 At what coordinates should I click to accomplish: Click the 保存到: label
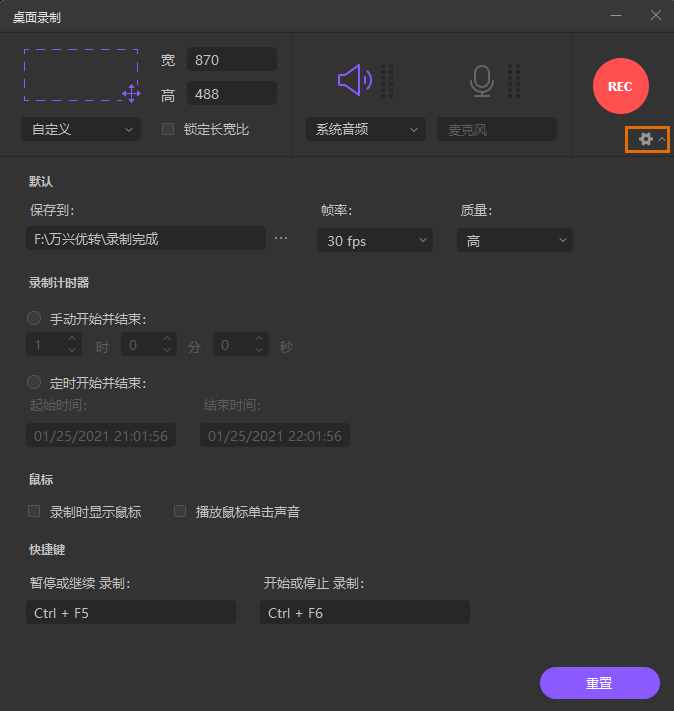[x=52, y=210]
